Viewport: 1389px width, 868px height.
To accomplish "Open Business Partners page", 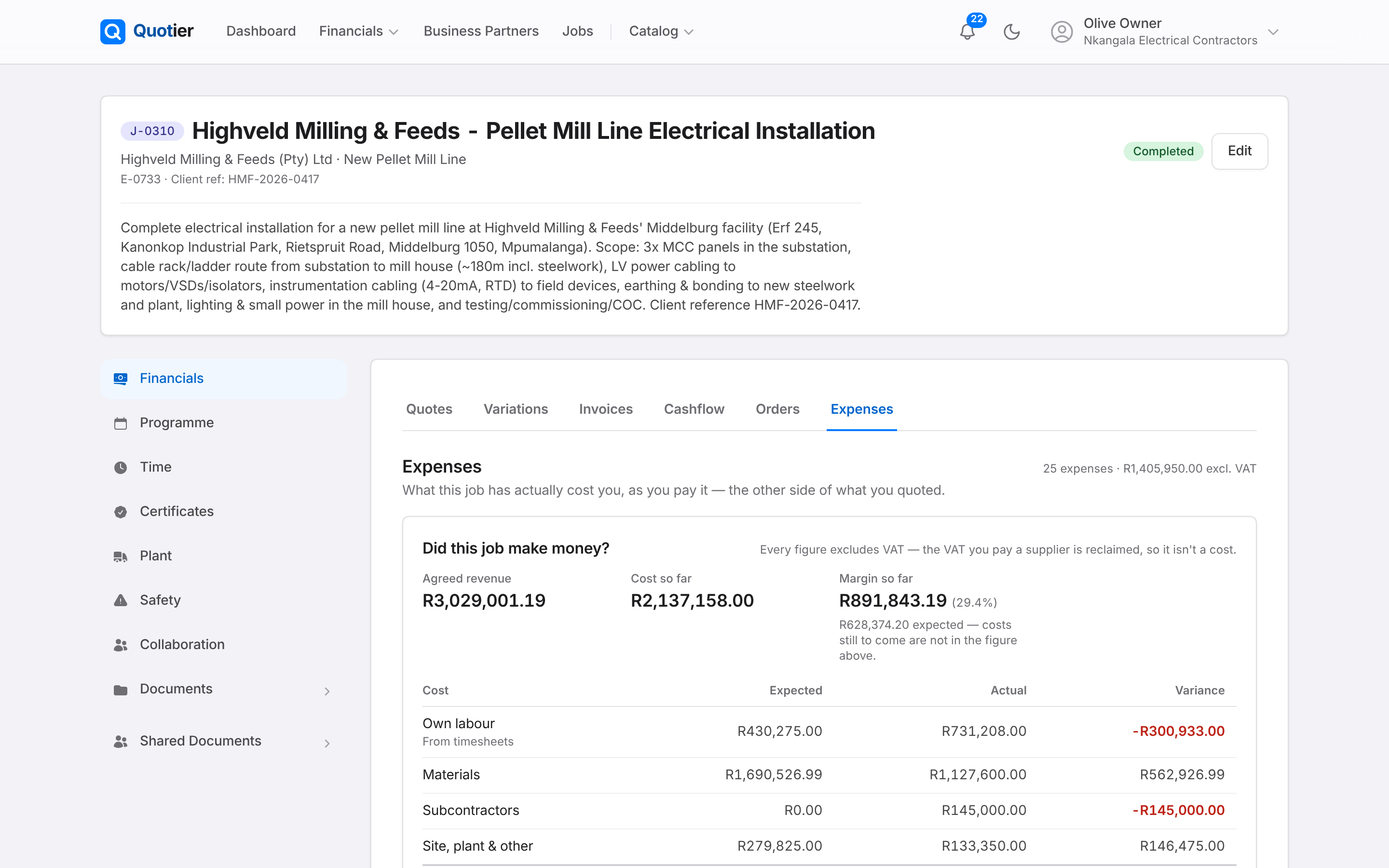I will [x=481, y=31].
